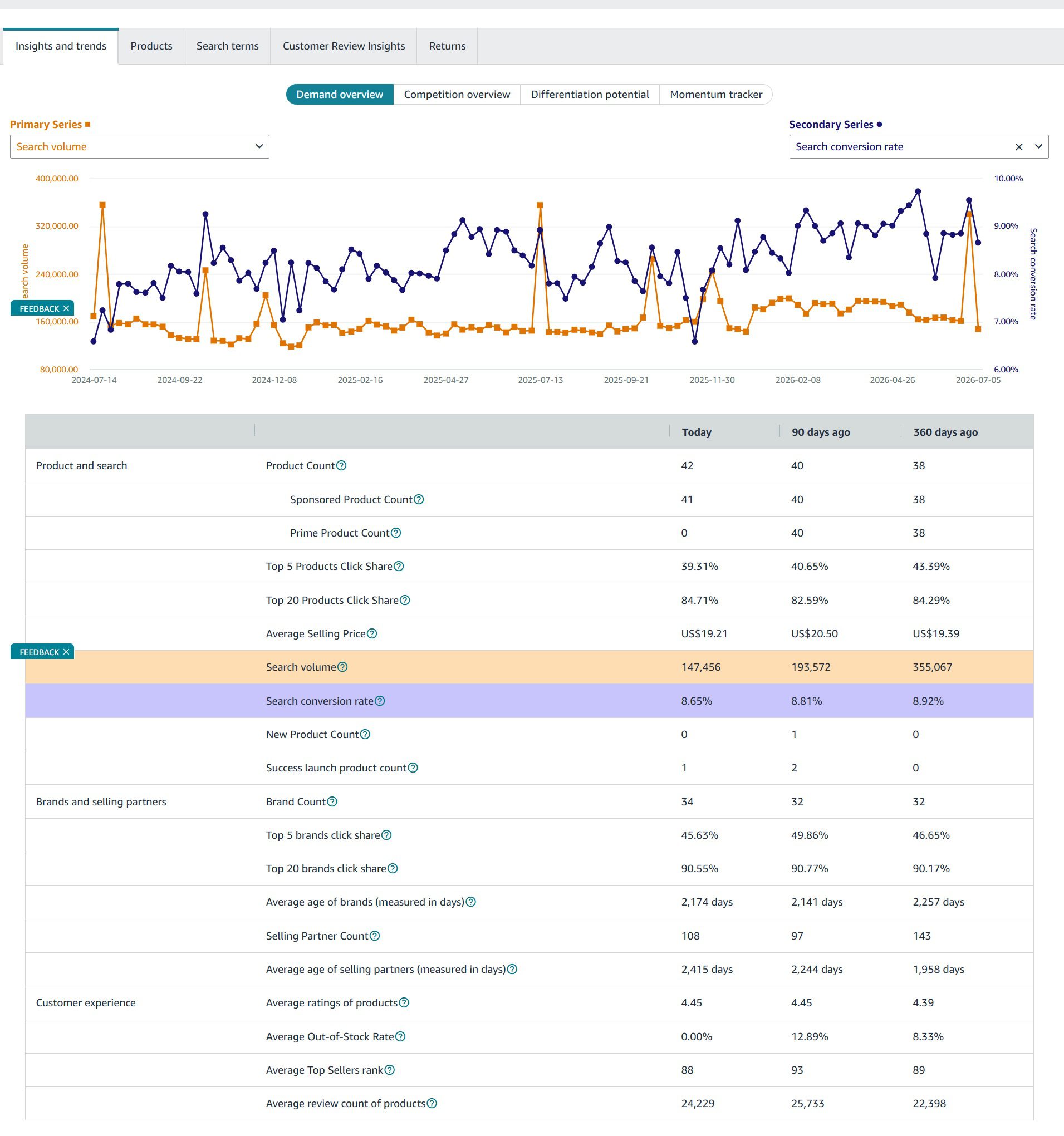The image size is (1064, 1136).
Task: Click the FEEDBACK button over the chart
Action: pos(39,308)
